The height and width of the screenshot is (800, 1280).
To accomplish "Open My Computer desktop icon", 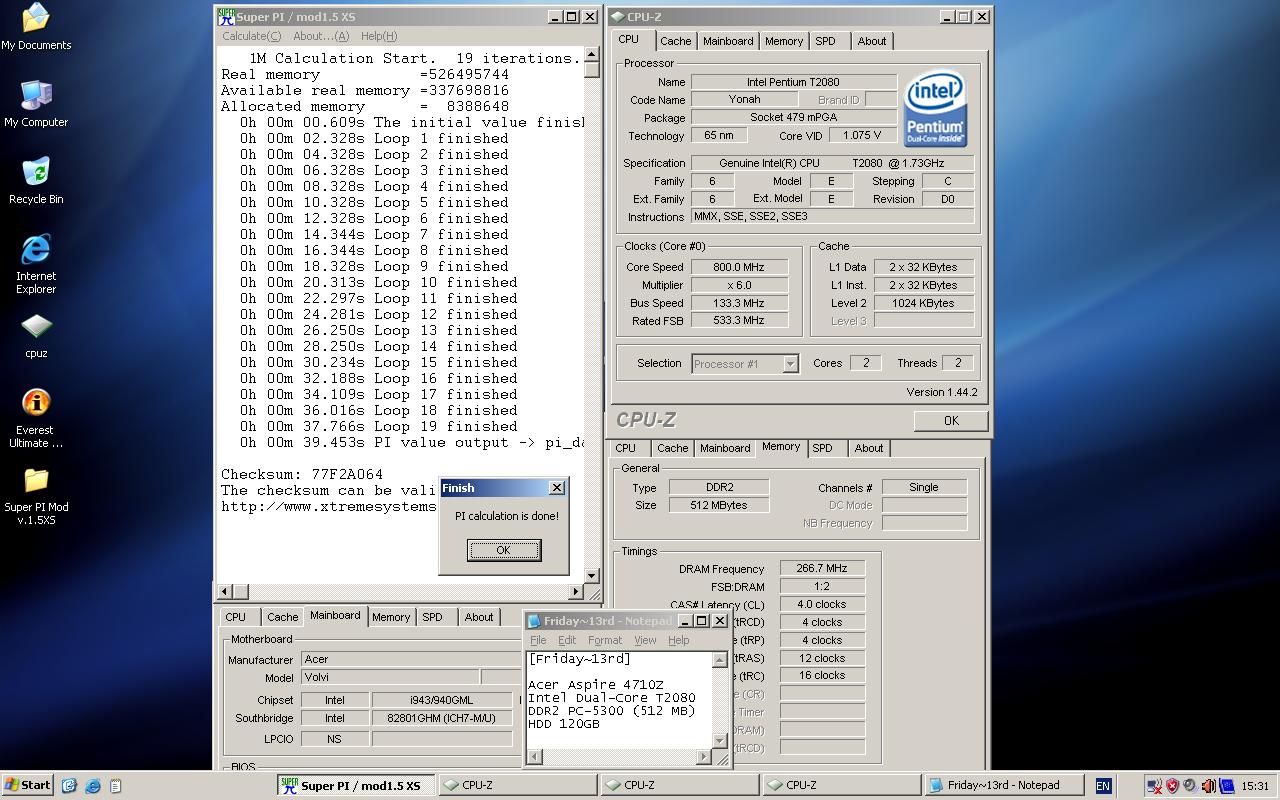I will pyautogui.click(x=36, y=104).
